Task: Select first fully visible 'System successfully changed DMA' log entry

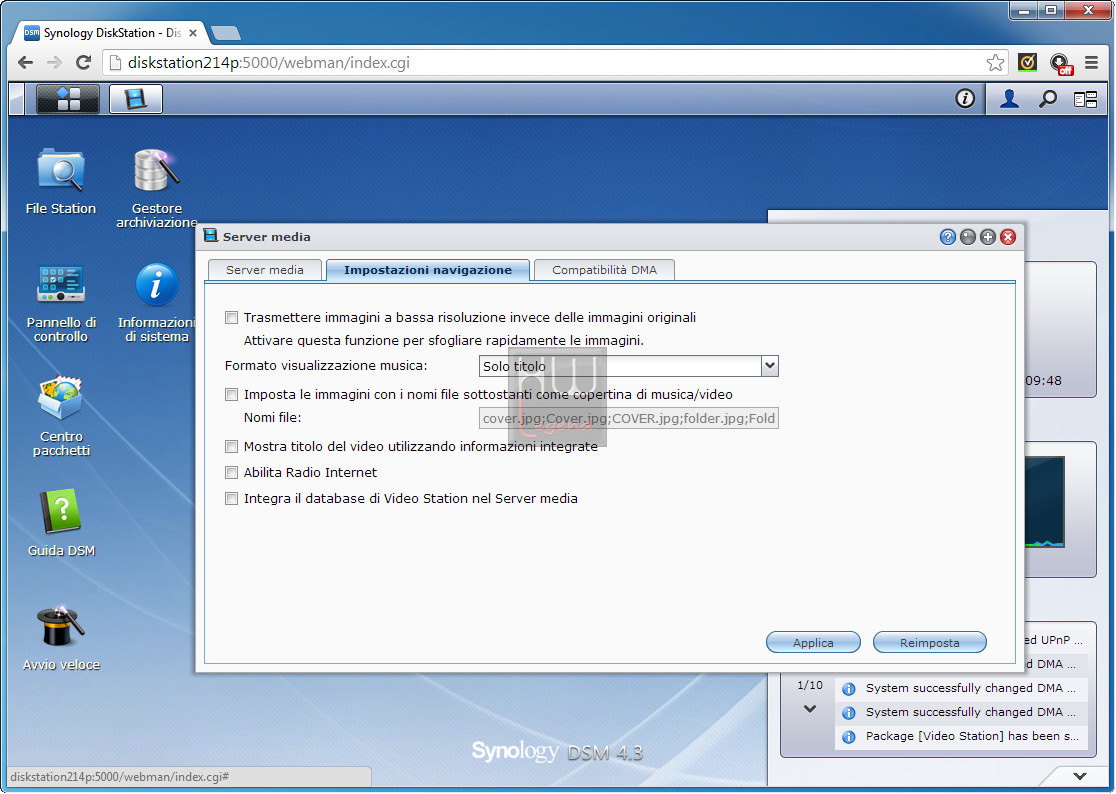Action: tap(962, 688)
